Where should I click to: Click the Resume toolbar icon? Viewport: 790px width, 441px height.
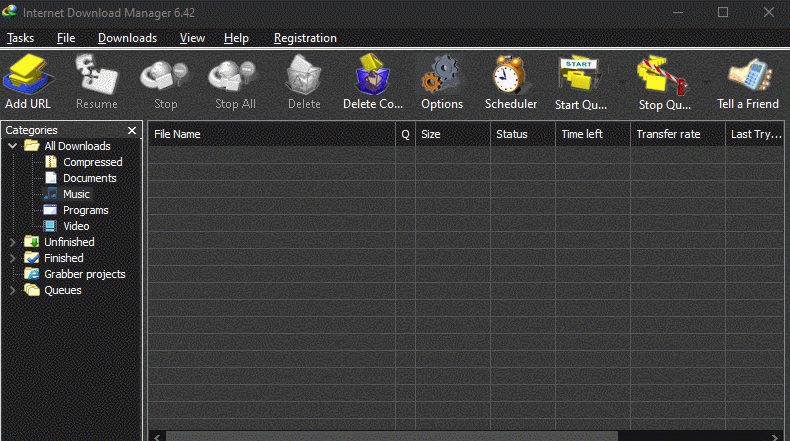(96, 74)
